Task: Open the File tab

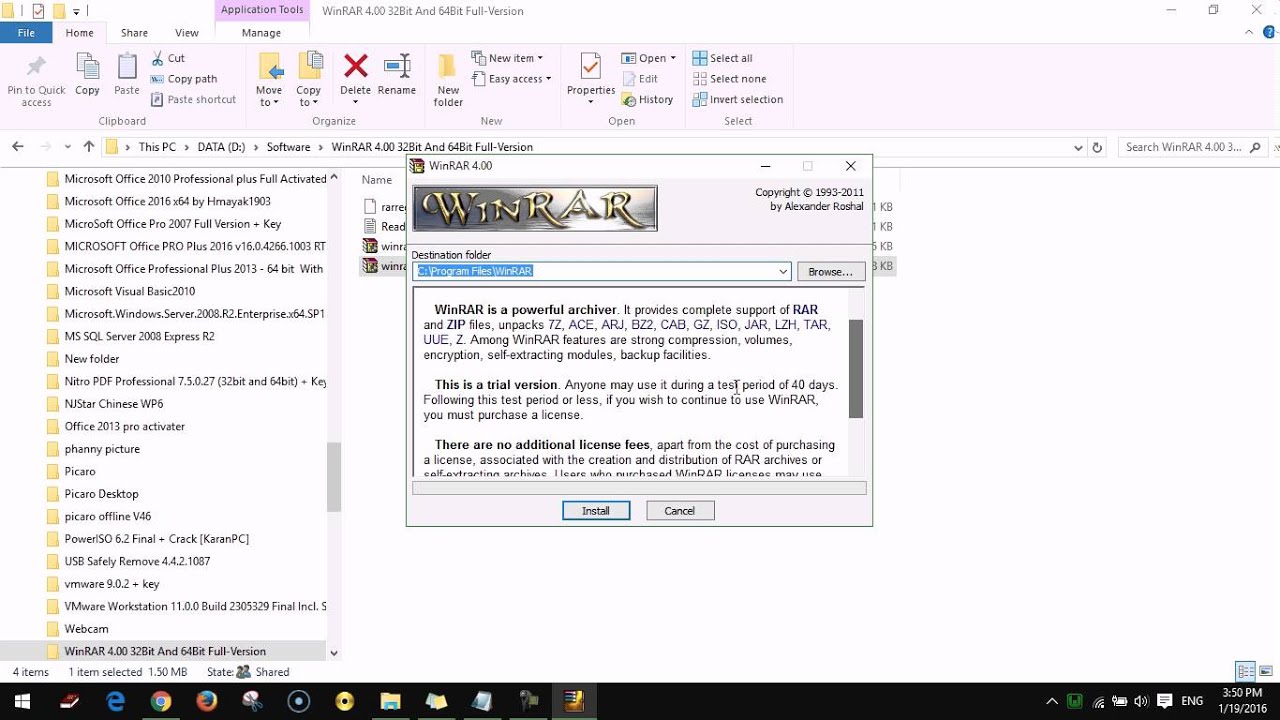Action: (26, 33)
